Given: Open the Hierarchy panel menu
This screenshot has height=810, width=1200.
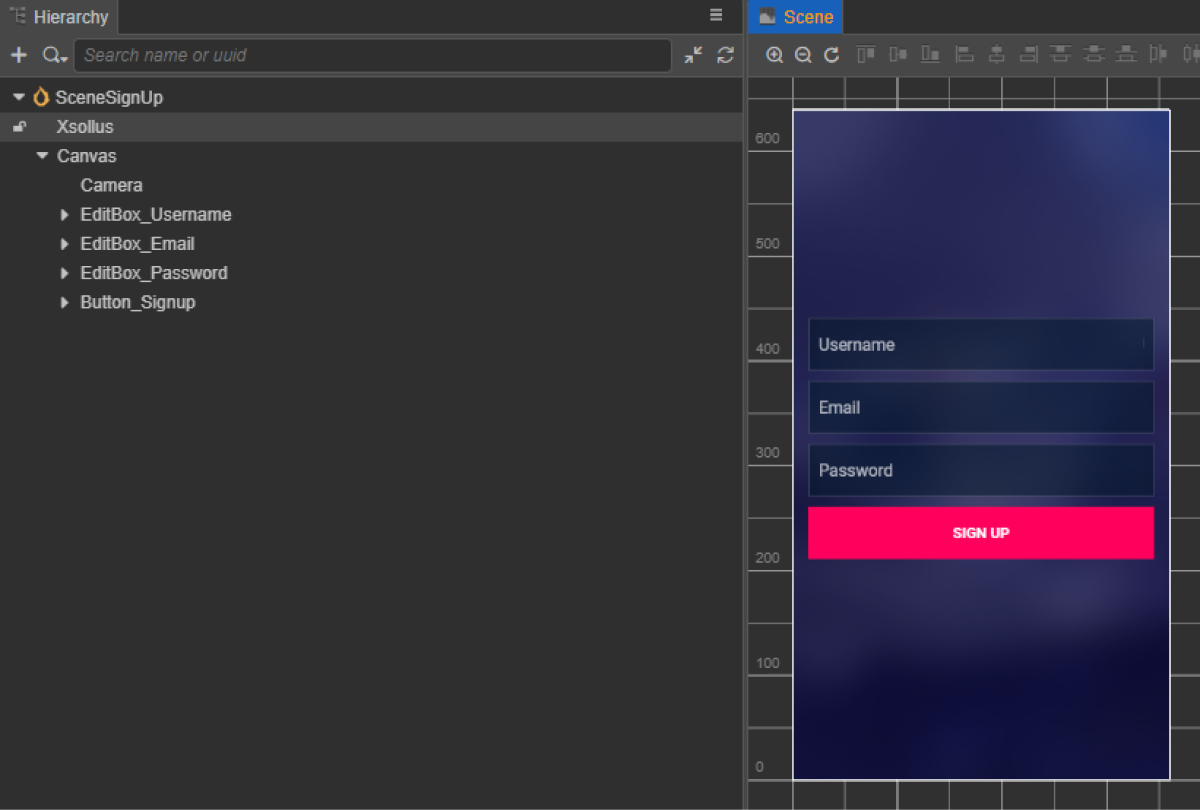Looking at the screenshot, I should coord(716,15).
